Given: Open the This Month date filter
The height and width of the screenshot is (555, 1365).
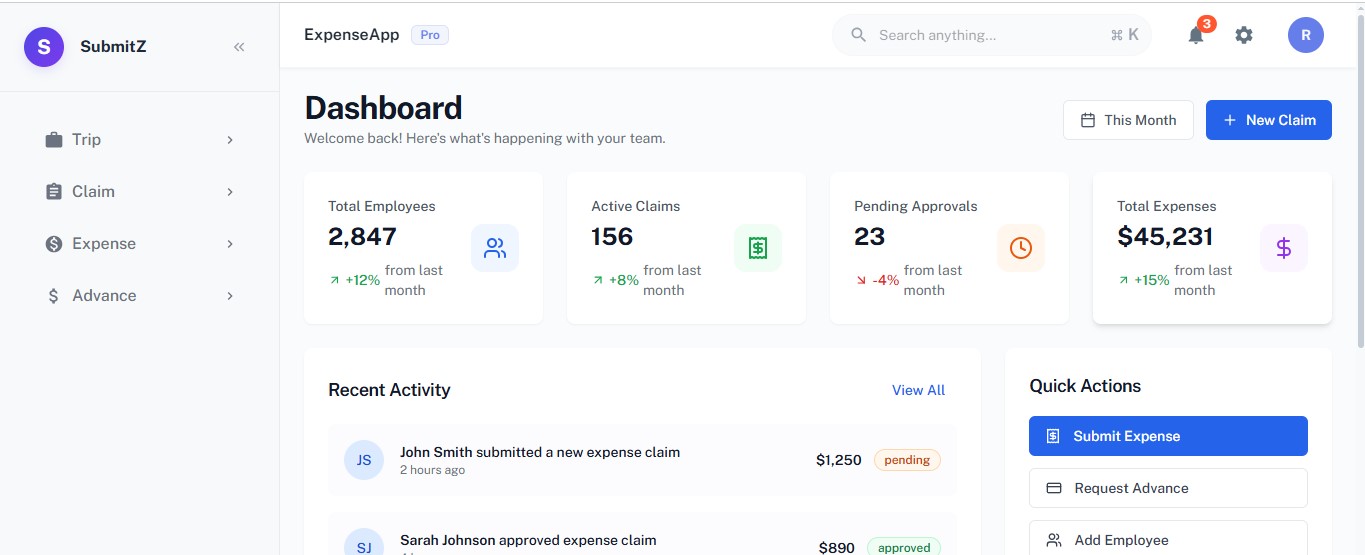Looking at the screenshot, I should click(x=1128, y=120).
